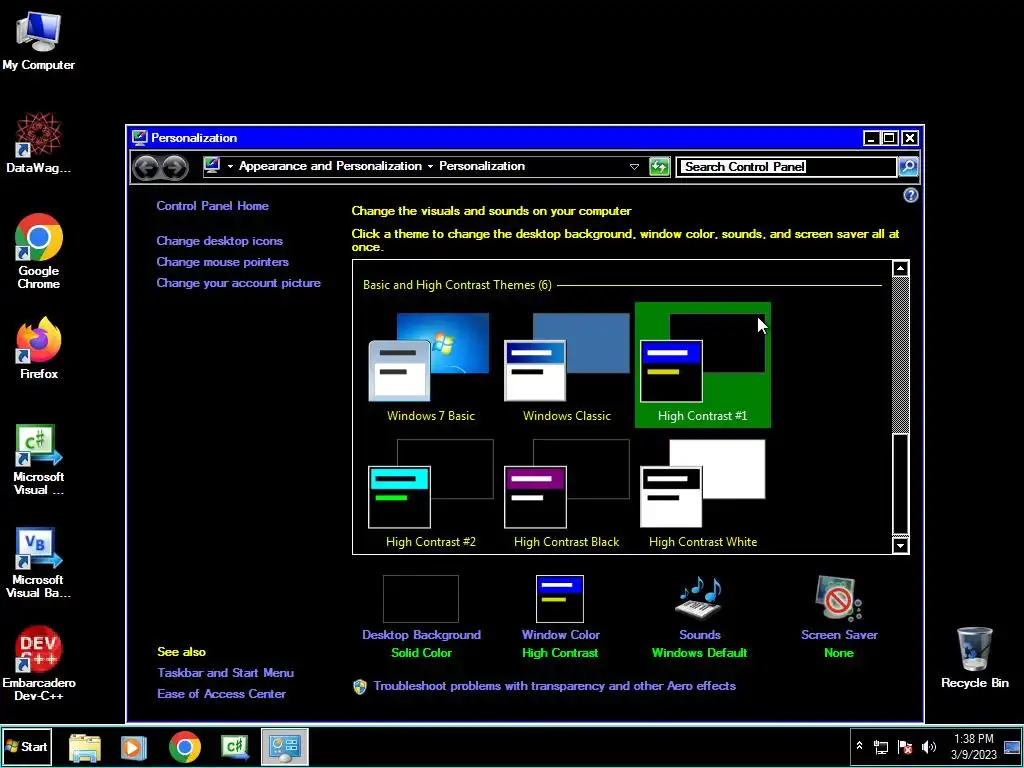The height and width of the screenshot is (768, 1024).
Task: Open the Desktop Background icon
Action: coord(421,599)
